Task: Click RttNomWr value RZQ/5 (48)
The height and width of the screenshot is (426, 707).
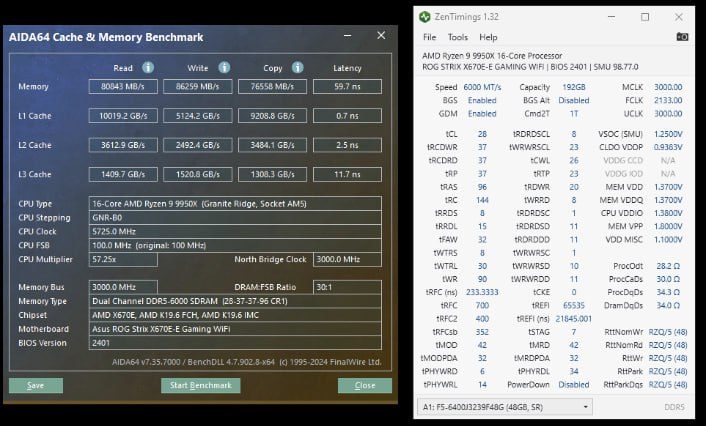Action: click(668, 332)
